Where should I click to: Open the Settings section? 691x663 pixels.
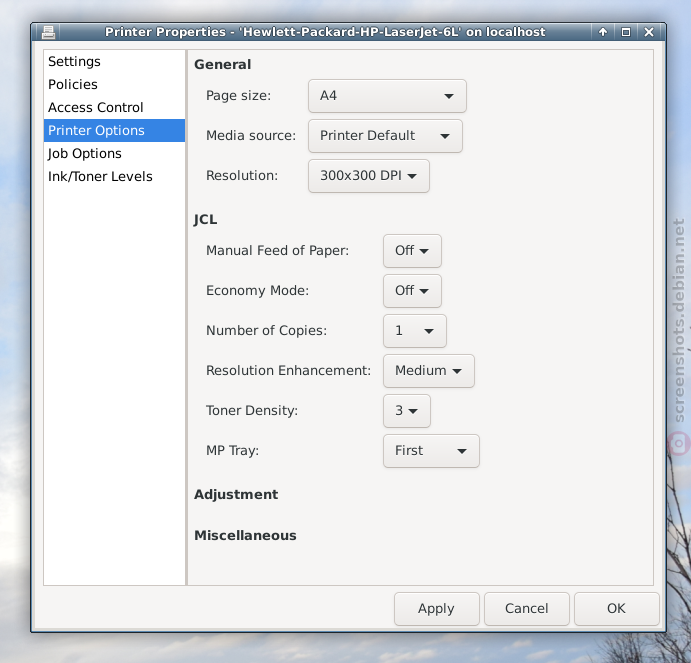click(114, 61)
